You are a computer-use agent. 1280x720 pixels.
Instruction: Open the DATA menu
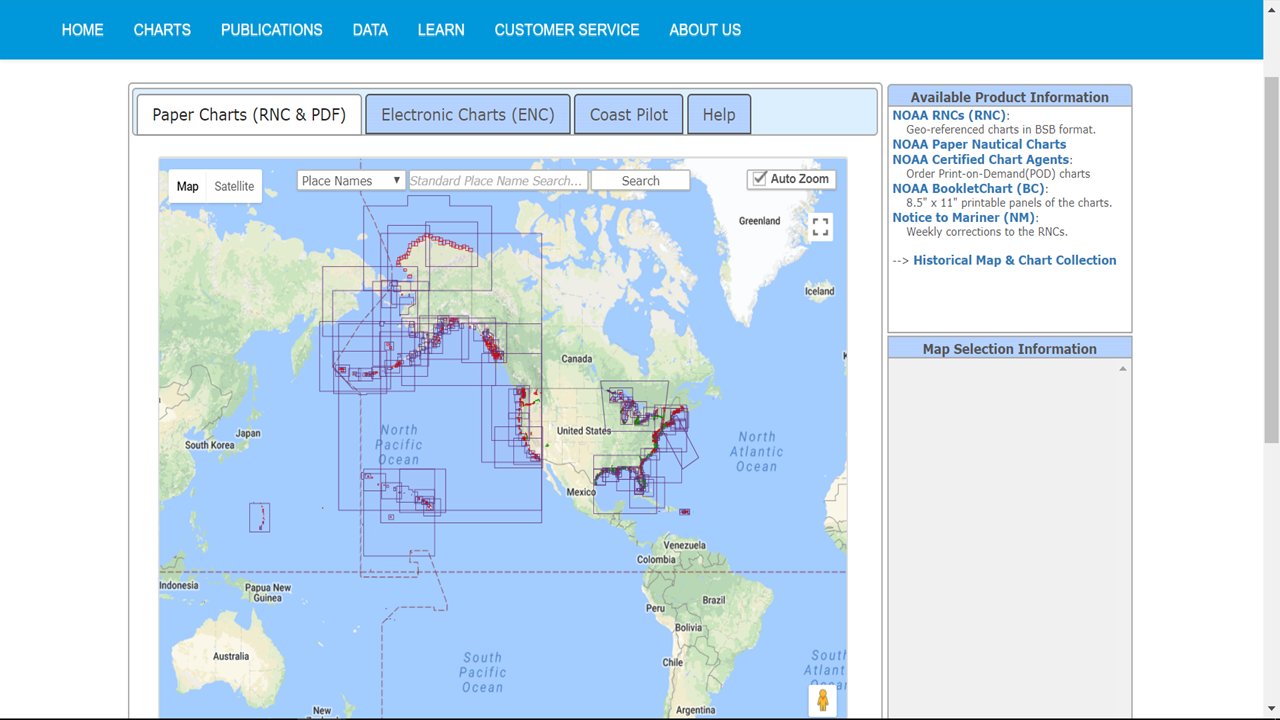tap(370, 30)
